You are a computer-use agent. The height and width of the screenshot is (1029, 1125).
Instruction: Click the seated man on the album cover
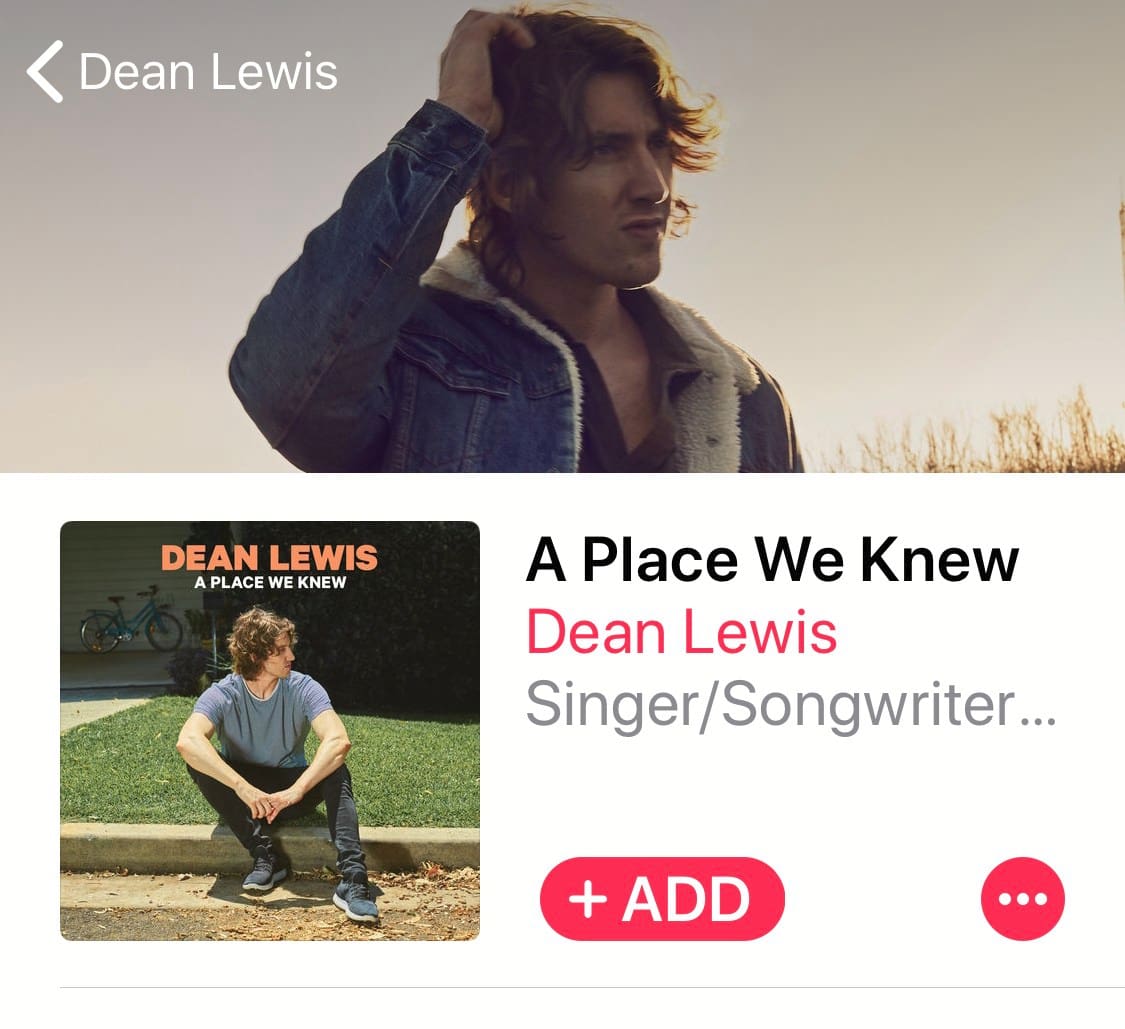pyautogui.click(x=276, y=761)
